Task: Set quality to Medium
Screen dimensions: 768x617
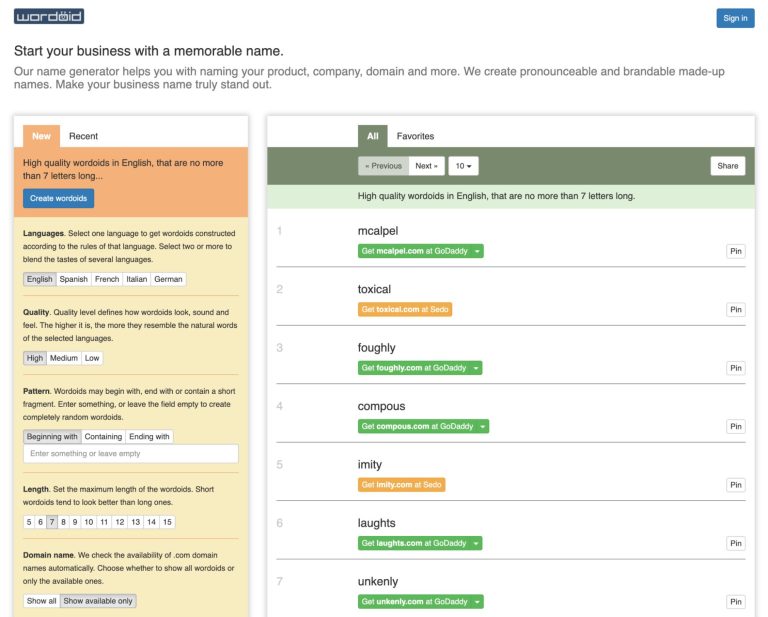Action: [x=64, y=358]
